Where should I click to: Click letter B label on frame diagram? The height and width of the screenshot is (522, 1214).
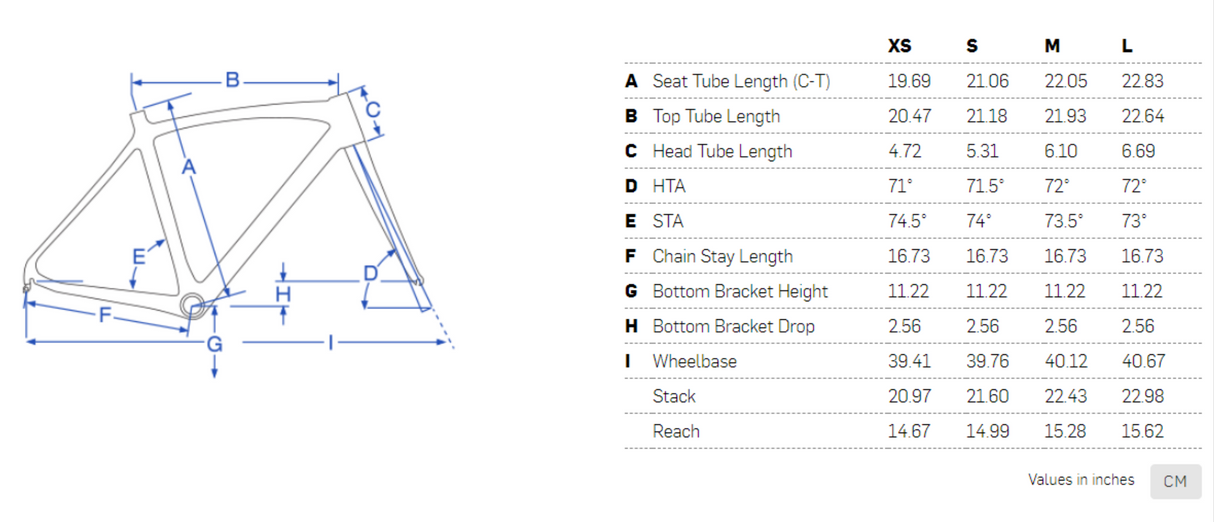232,80
